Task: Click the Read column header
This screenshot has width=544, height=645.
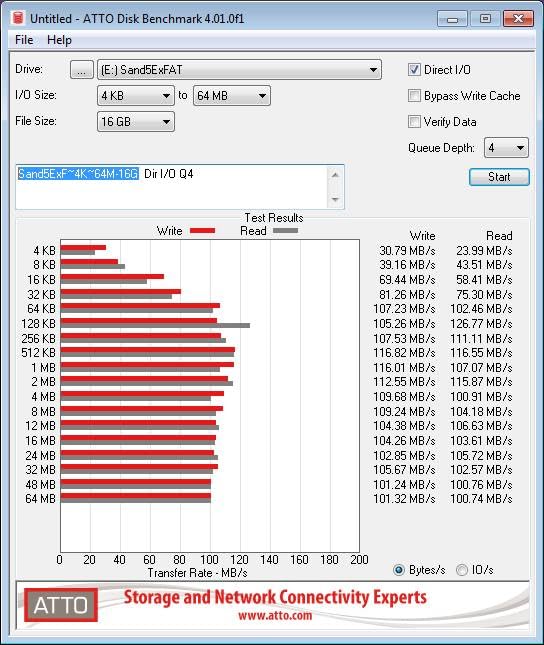Action: 499,236
